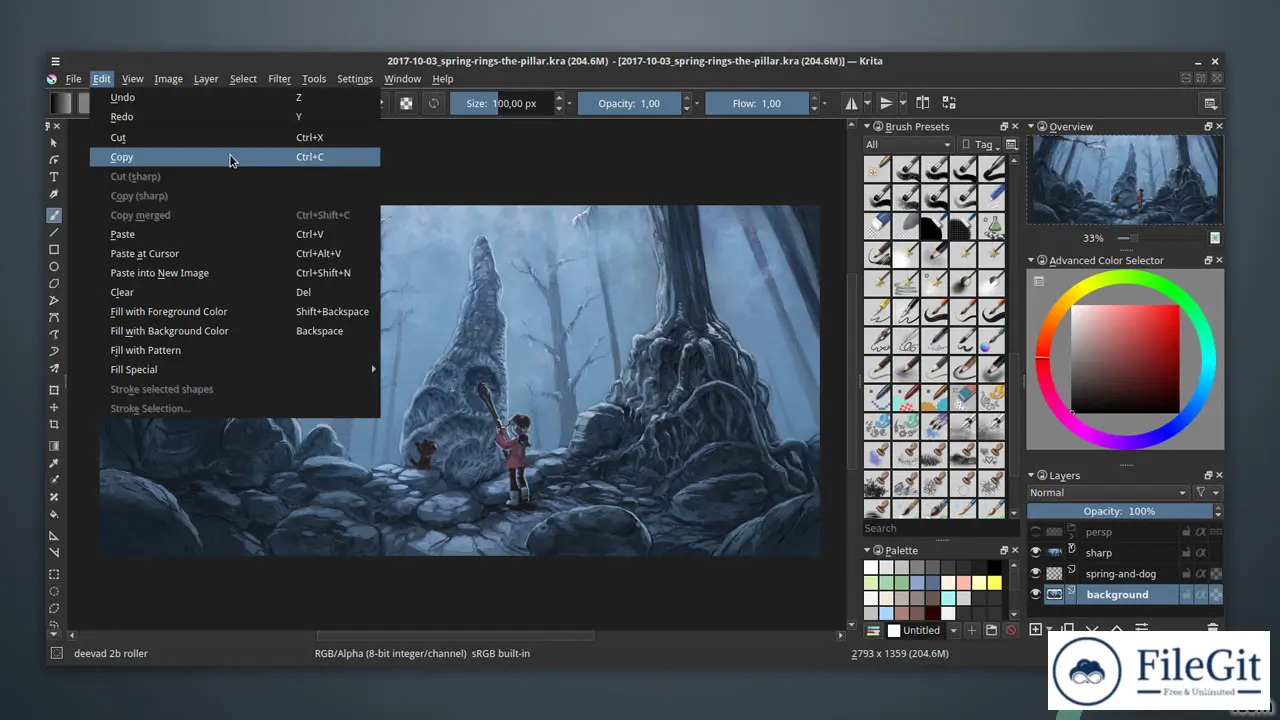The image size is (1280, 720).
Task: Choose Paste at Cursor
Action: pos(235,253)
